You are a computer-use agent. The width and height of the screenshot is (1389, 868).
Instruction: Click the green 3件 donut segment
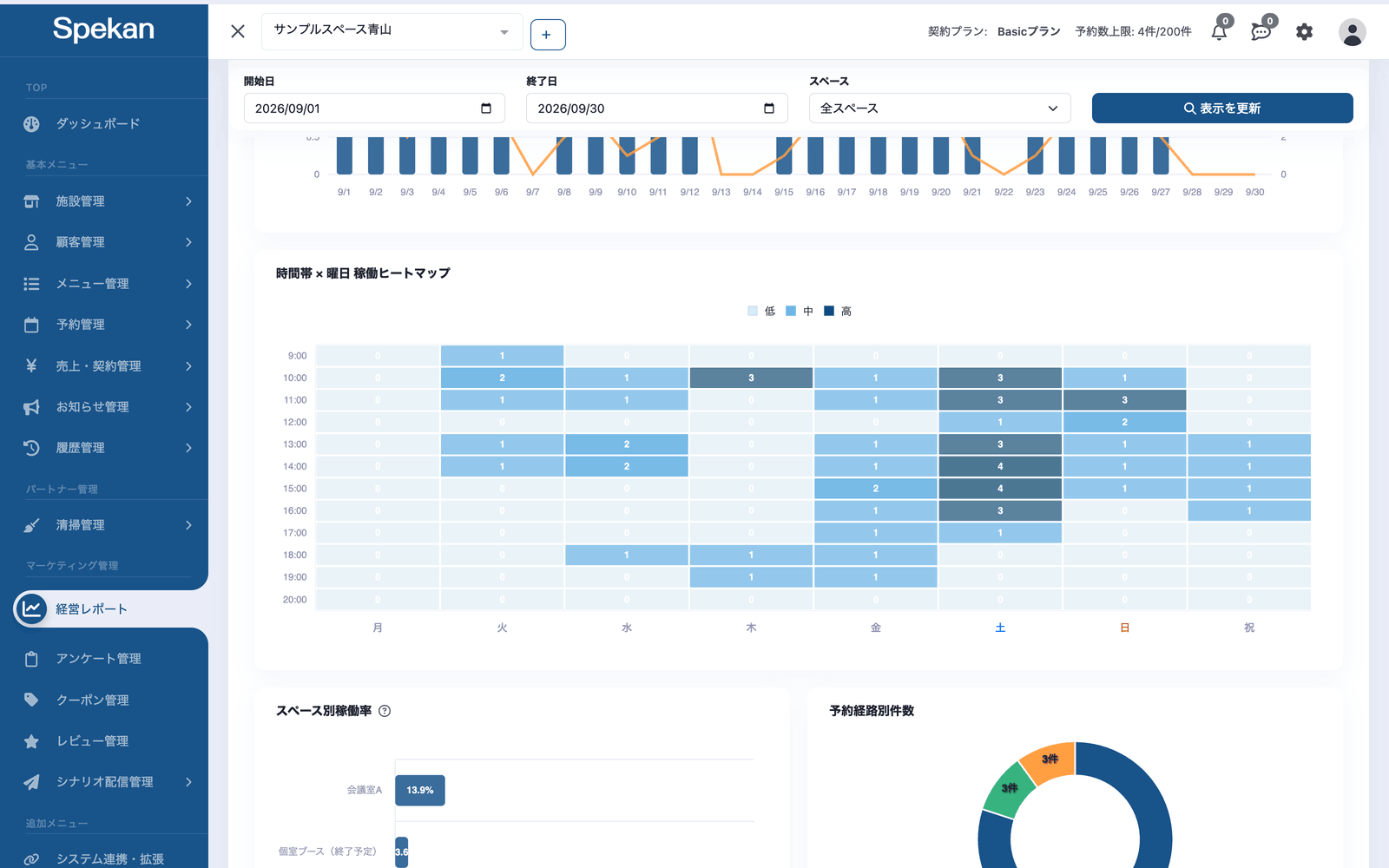(1008, 789)
